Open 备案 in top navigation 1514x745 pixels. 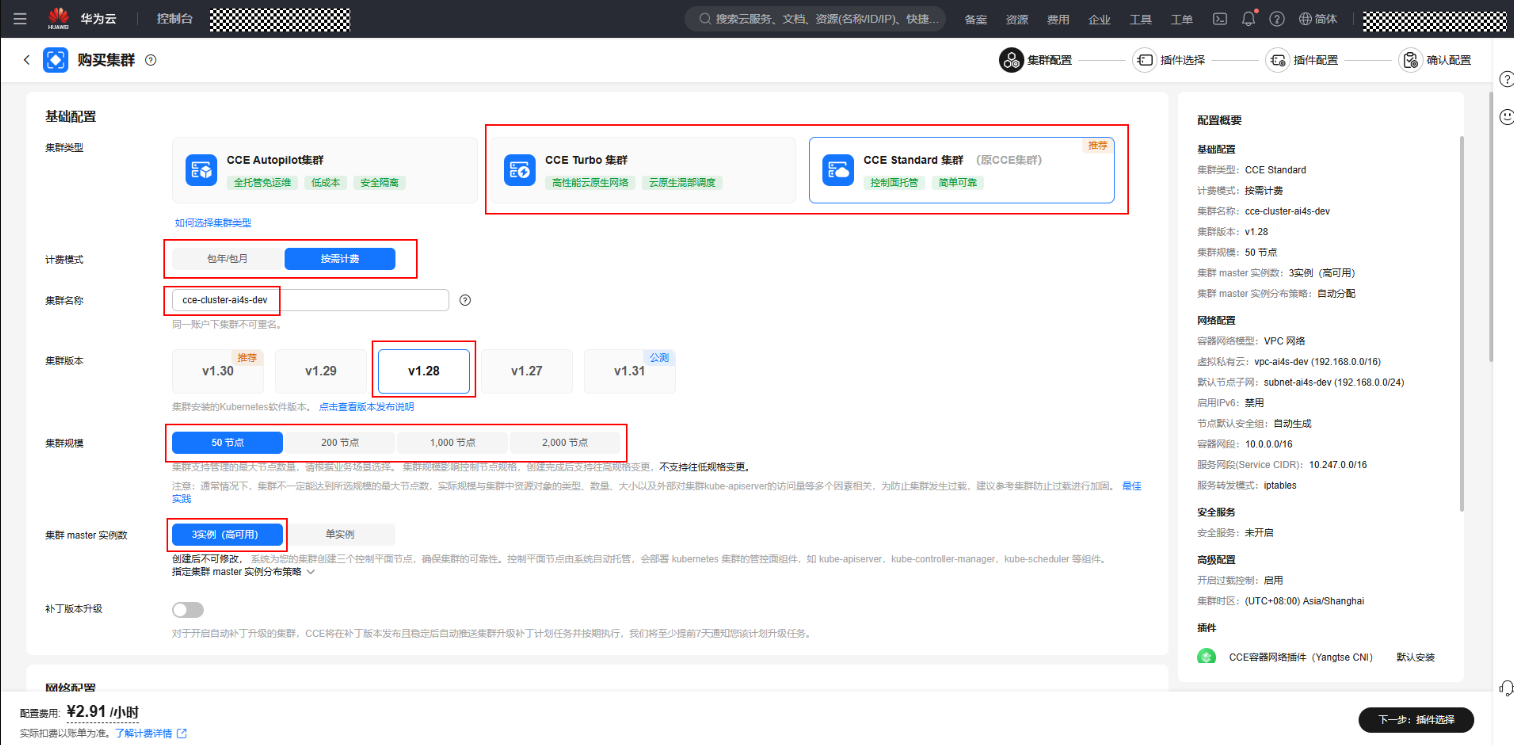point(975,19)
